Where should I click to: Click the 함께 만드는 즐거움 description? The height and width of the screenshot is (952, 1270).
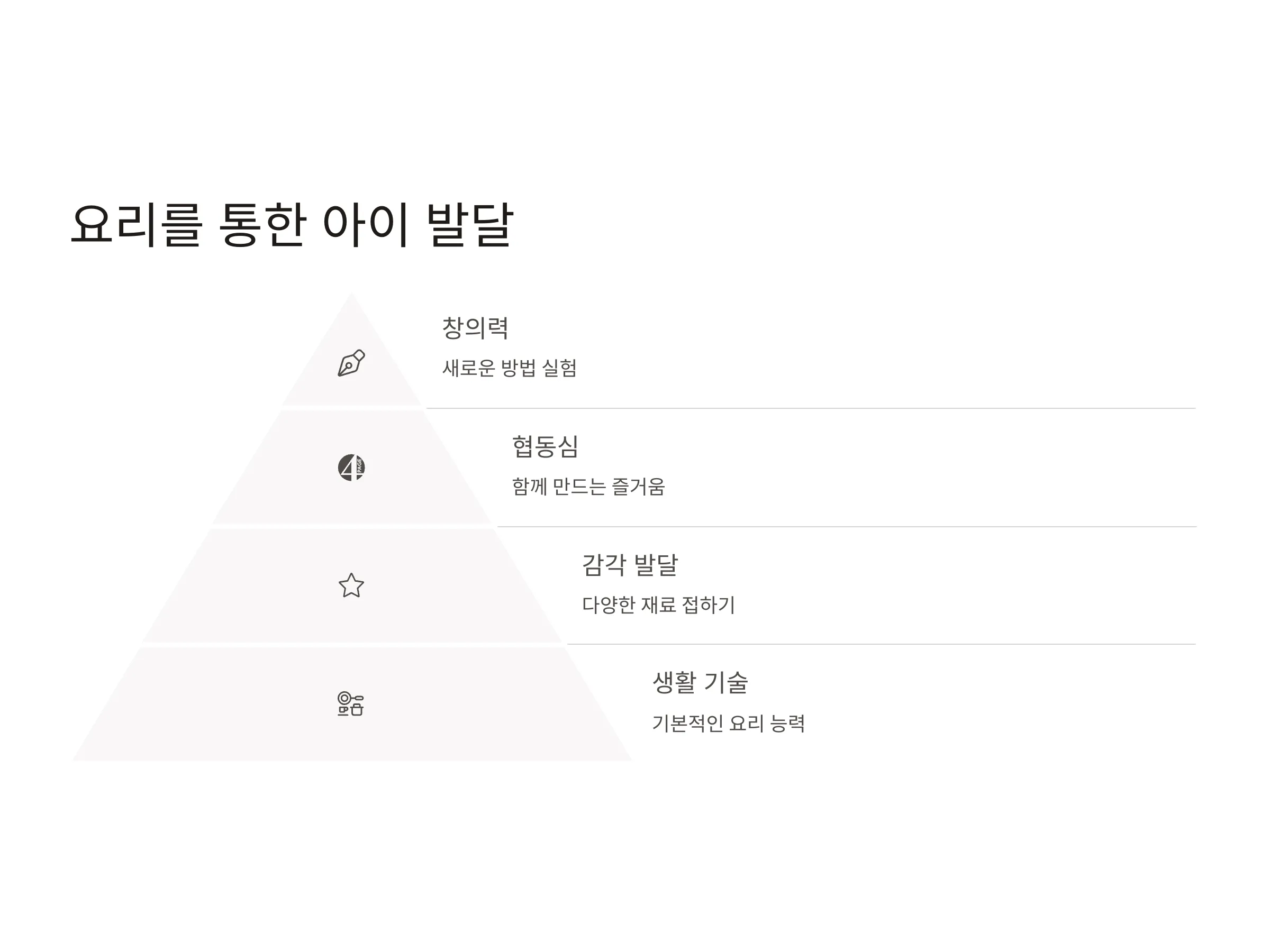click(588, 487)
